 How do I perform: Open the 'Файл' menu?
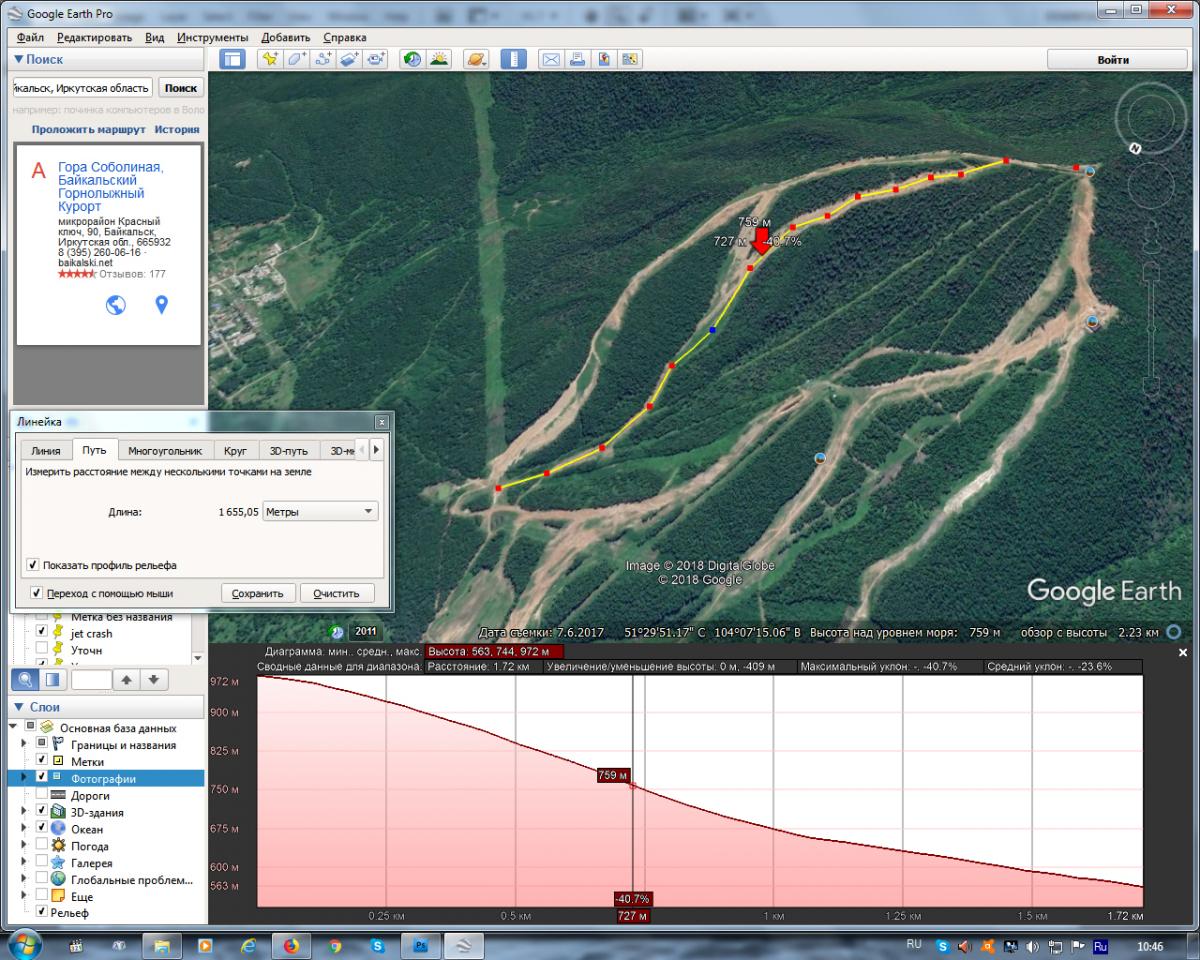click(30, 37)
